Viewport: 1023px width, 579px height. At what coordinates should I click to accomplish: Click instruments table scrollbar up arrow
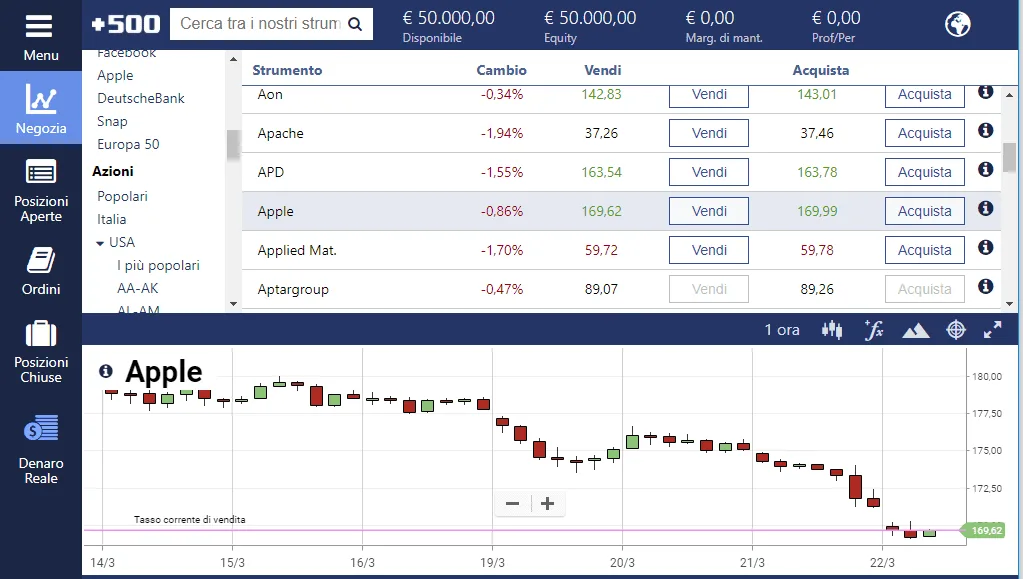[x=1009, y=95]
